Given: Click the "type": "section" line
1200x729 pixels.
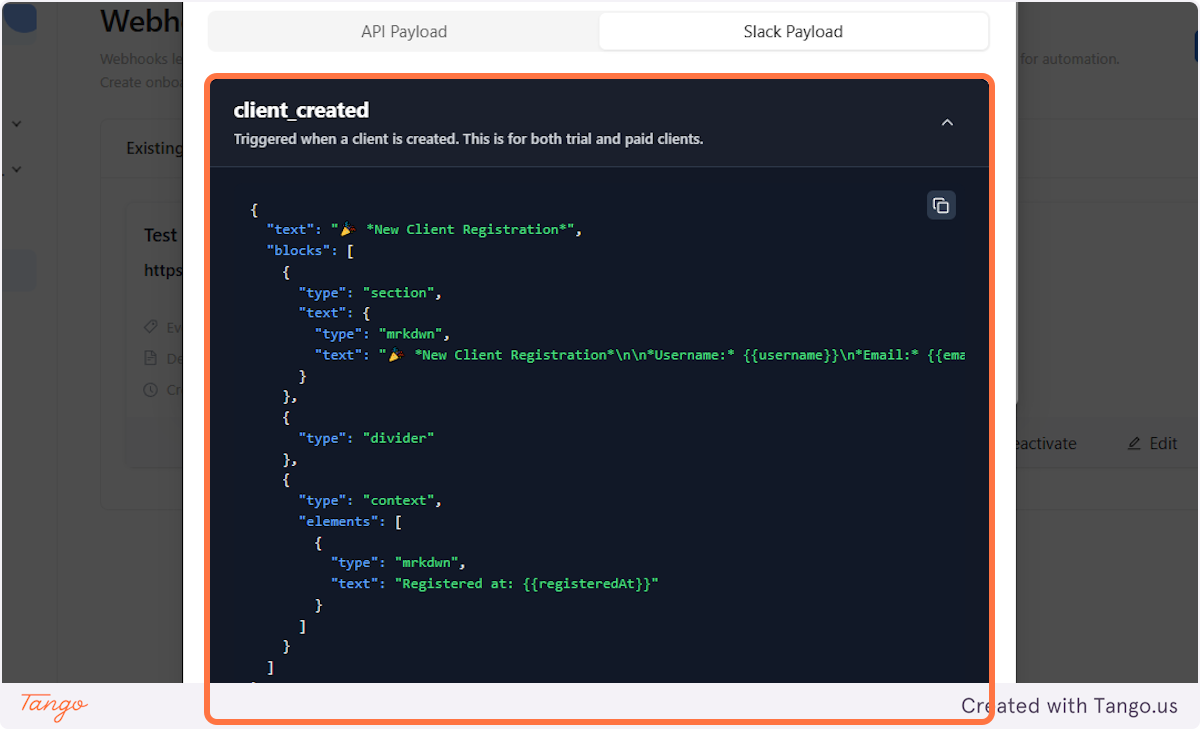Looking at the screenshot, I should tap(370, 292).
